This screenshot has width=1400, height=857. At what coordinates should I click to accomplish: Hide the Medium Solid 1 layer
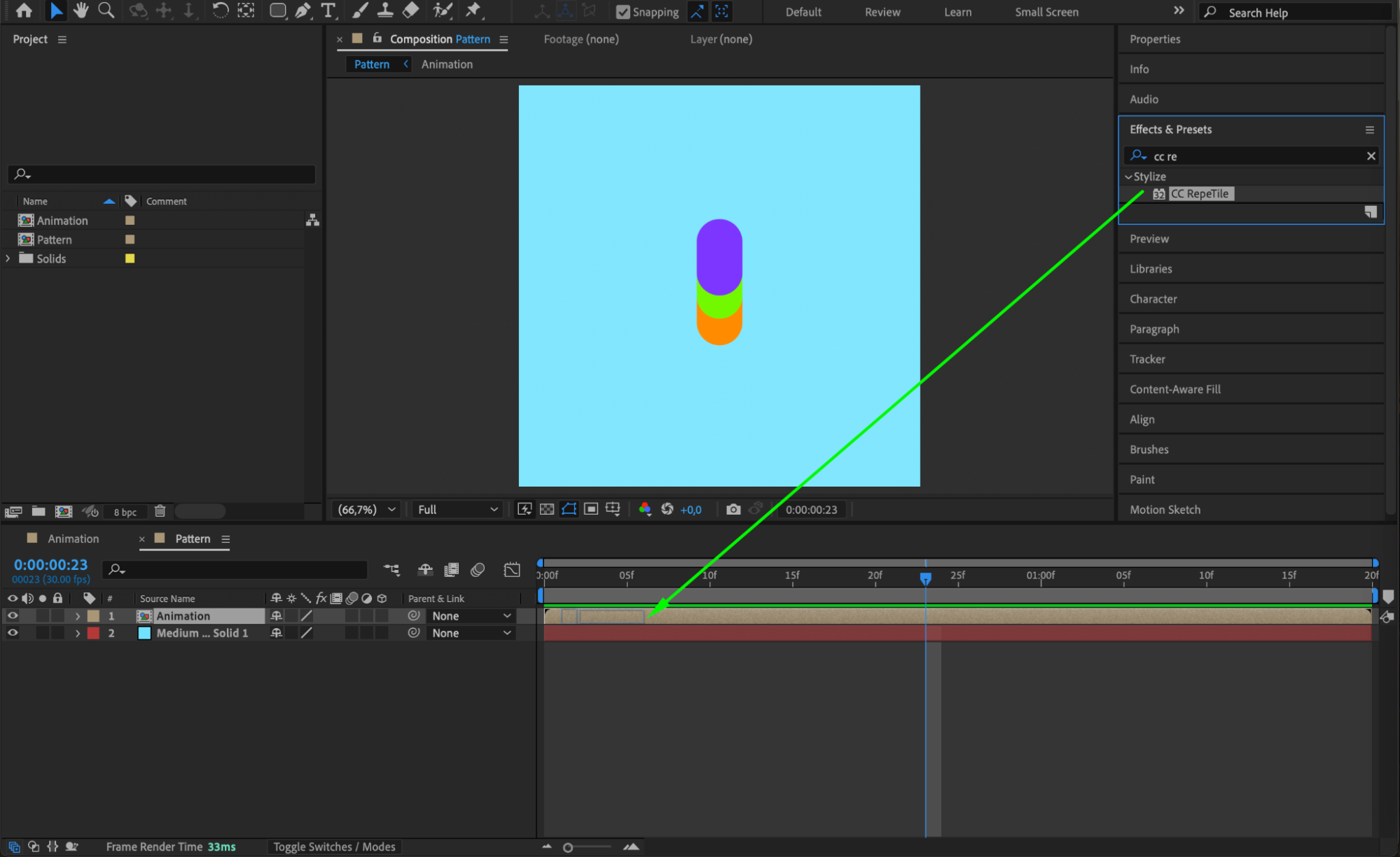(13, 633)
